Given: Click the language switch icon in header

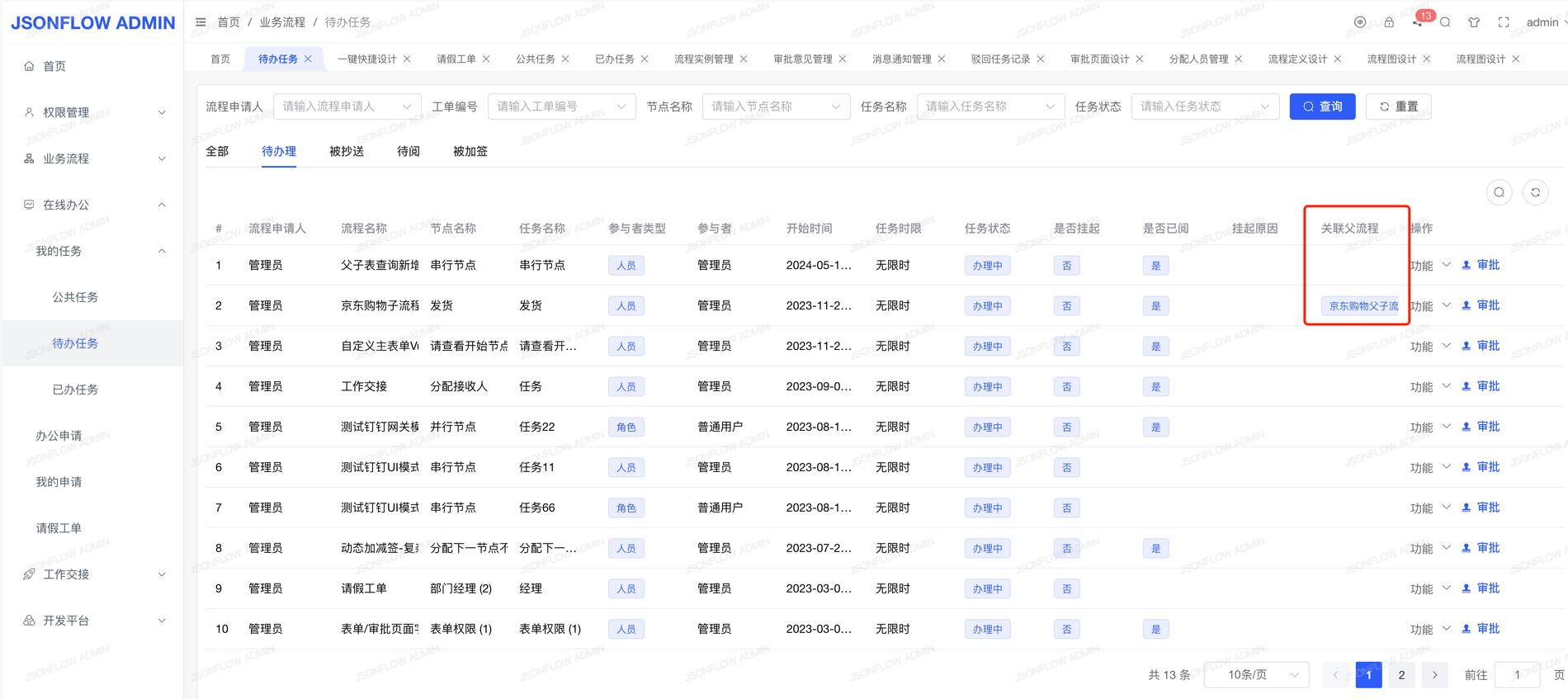Looking at the screenshot, I should click(x=1360, y=22).
